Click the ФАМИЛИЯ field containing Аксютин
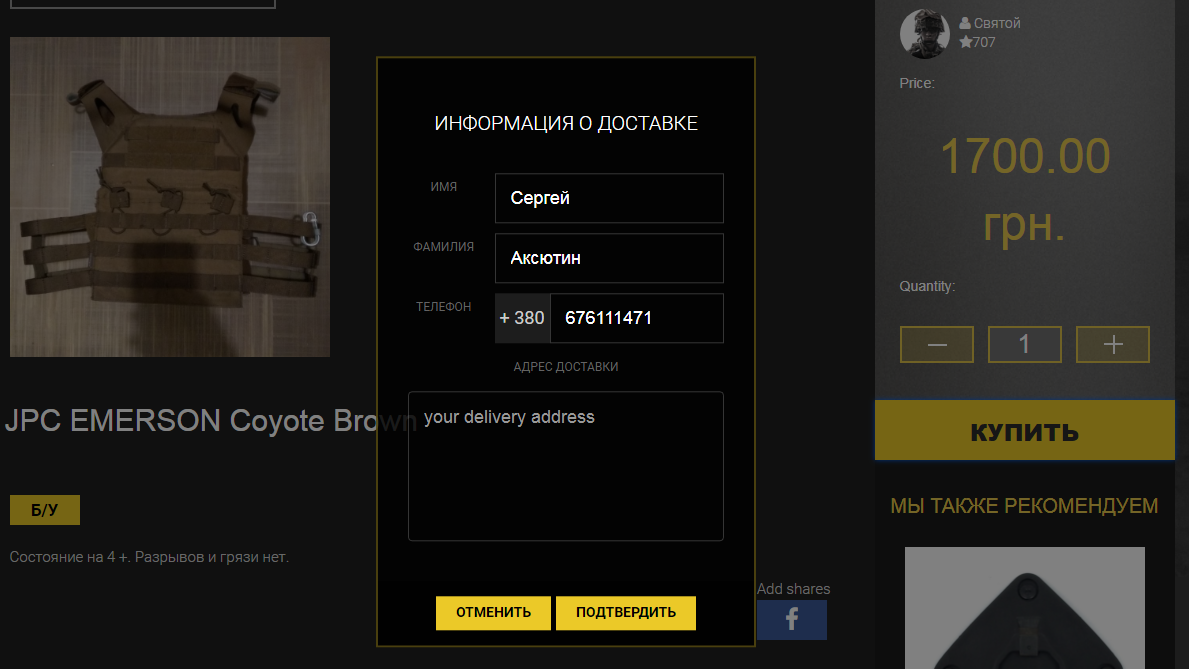This screenshot has width=1189, height=669. (609, 258)
